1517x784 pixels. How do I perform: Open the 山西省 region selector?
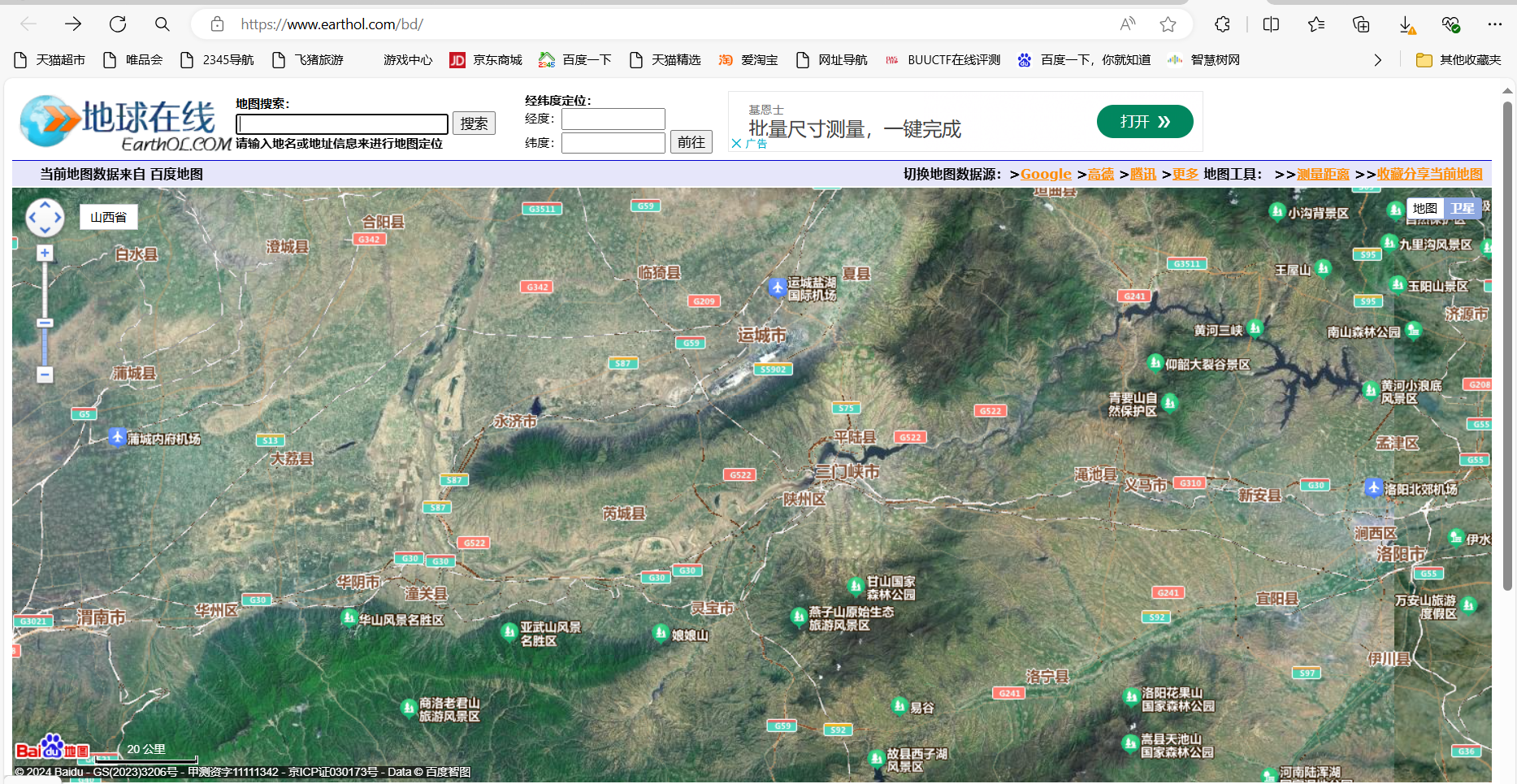[x=108, y=217]
